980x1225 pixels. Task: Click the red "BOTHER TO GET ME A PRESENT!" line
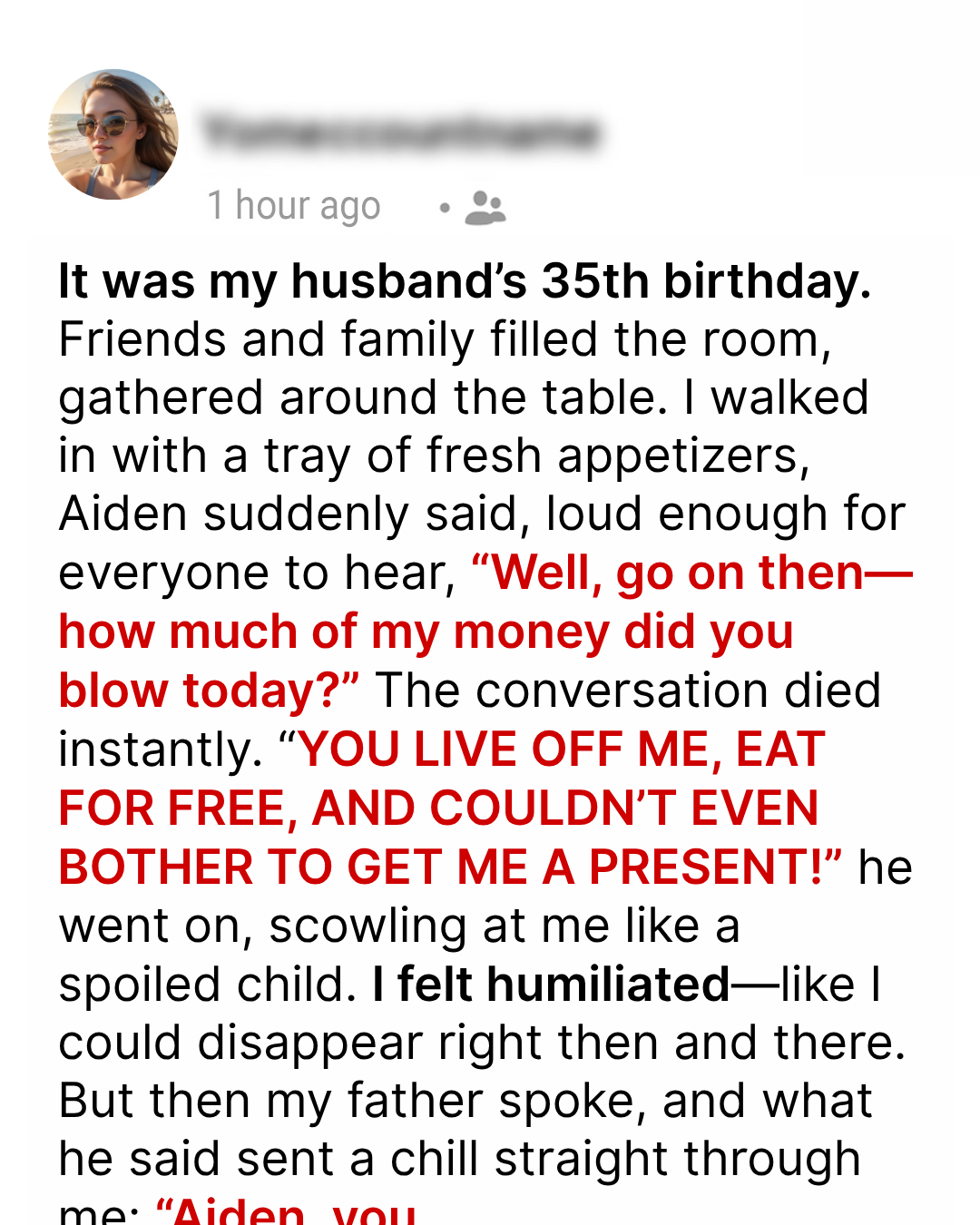pos(450,867)
